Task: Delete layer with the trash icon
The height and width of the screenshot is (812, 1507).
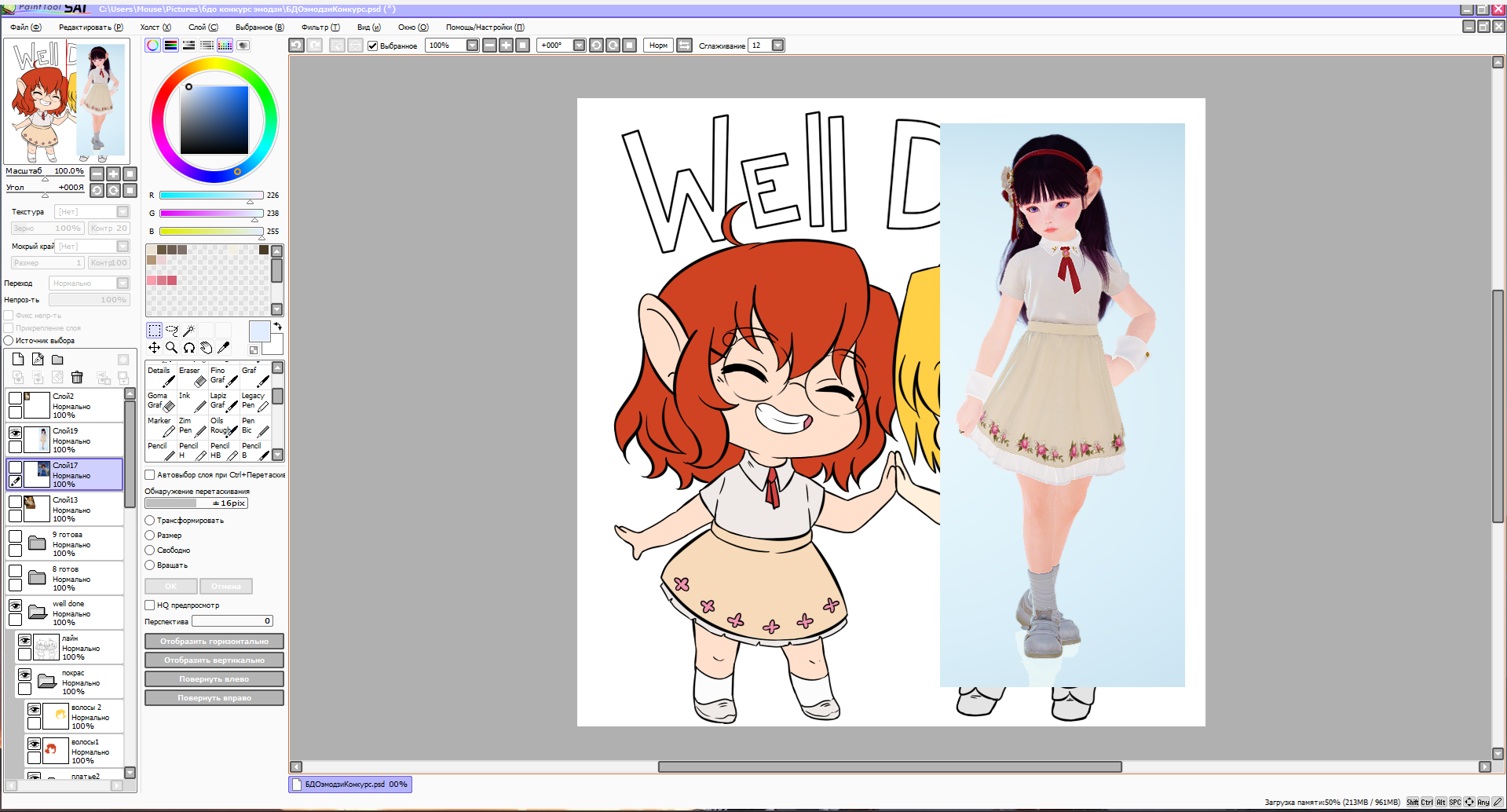Action: pos(77,378)
